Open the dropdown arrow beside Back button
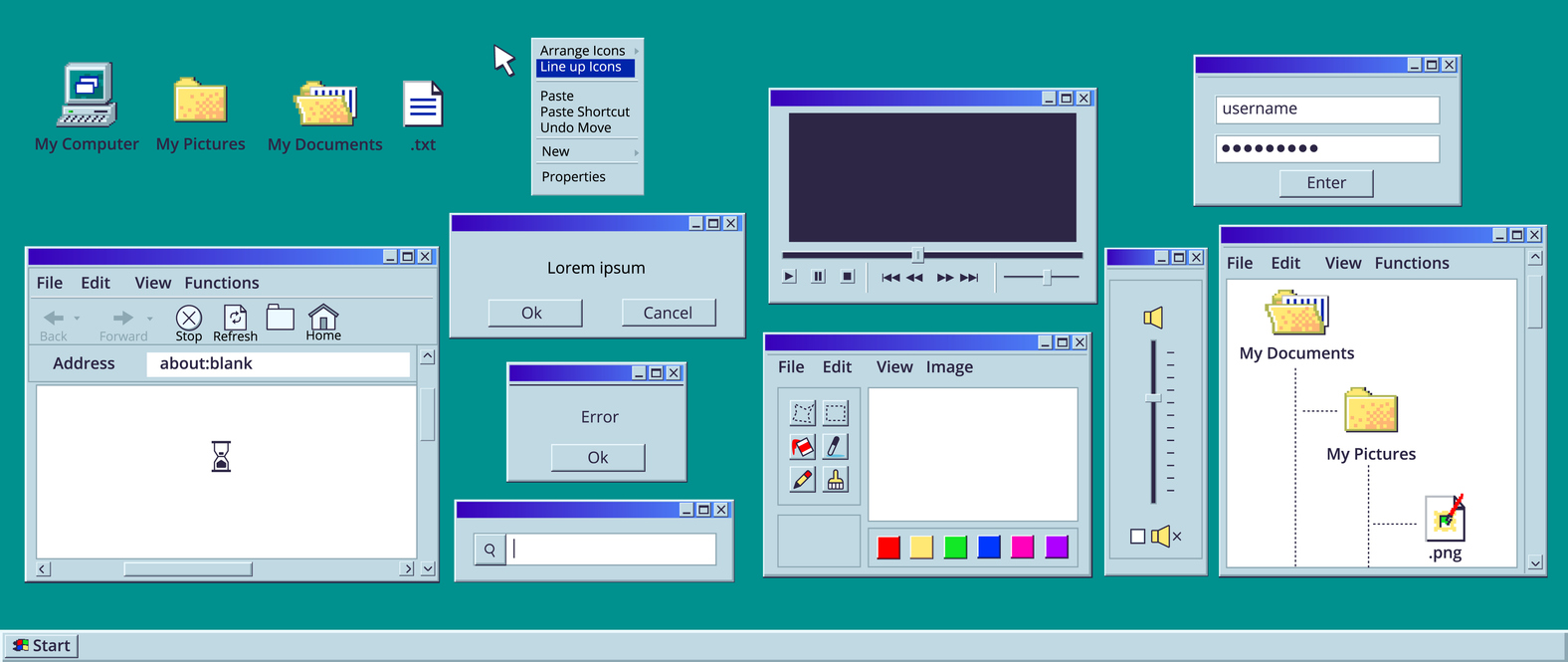Screen dimensions: 1568x662 (x=78, y=319)
